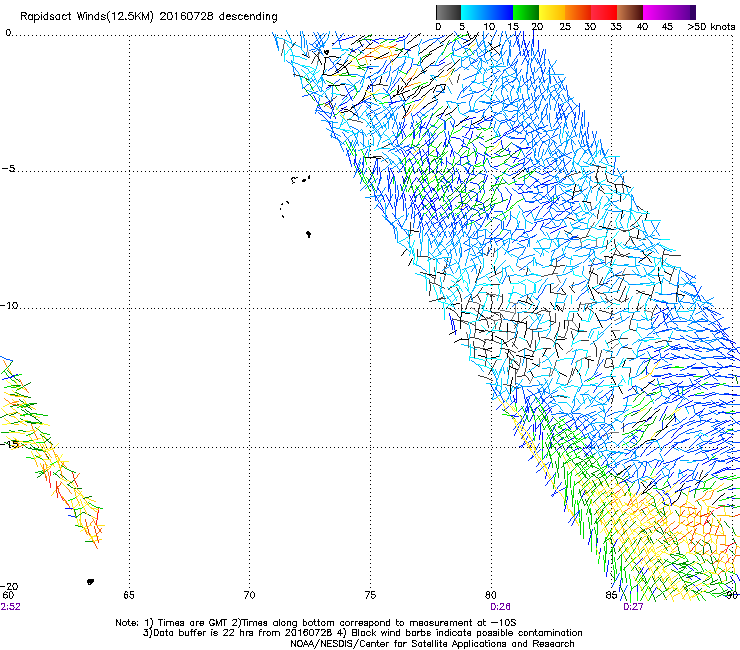
Task: Click the small black island marker near longitude 63, latitude -20
Action: pyautogui.click(x=91, y=582)
